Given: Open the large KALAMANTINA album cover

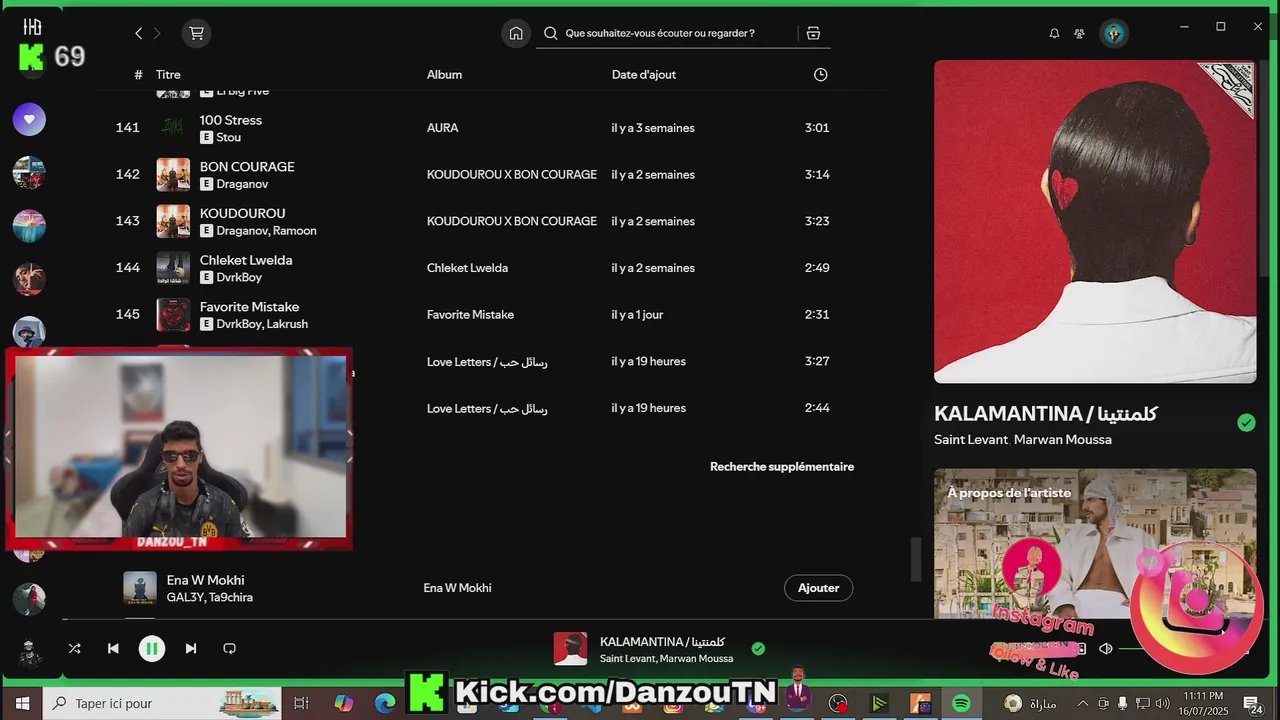Looking at the screenshot, I should coord(1095,222).
